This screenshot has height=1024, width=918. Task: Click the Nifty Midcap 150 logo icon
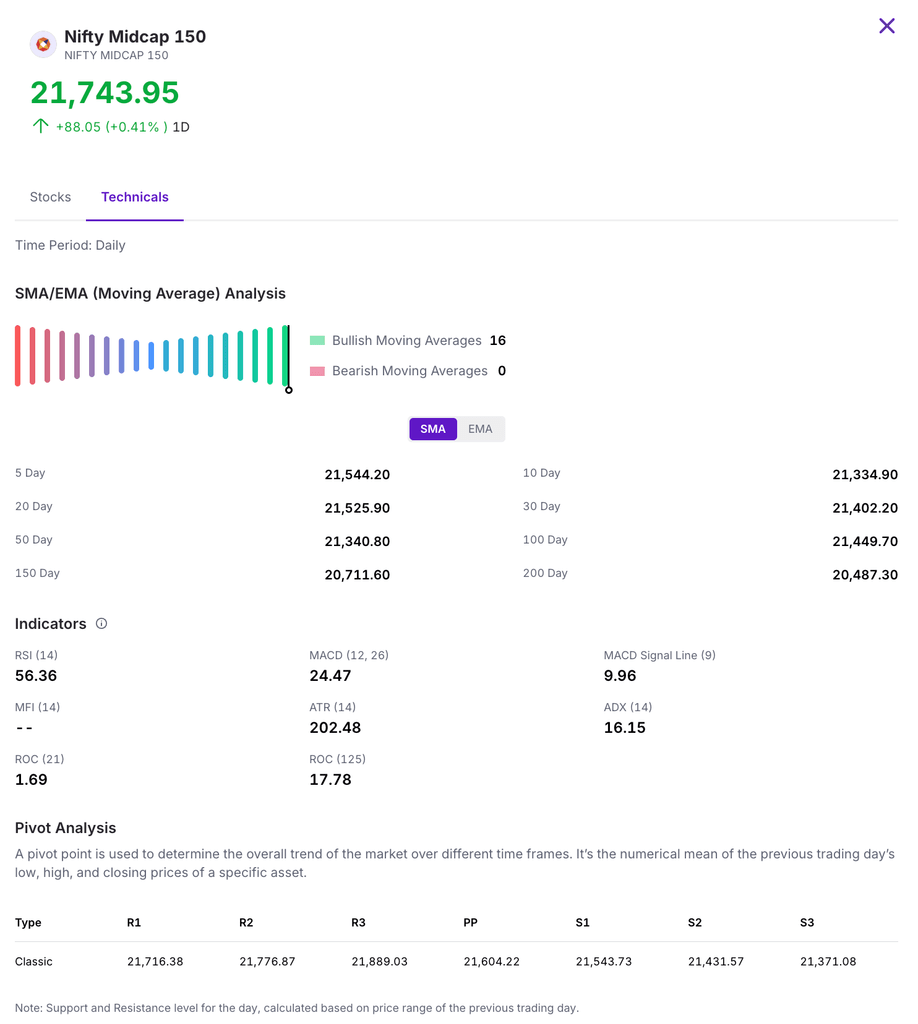point(43,44)
